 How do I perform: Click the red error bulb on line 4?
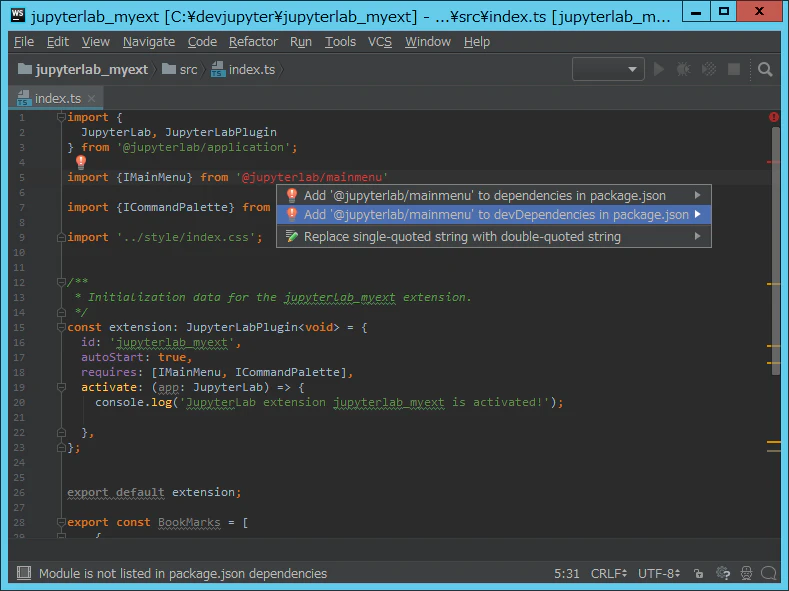tap(81, 161)
